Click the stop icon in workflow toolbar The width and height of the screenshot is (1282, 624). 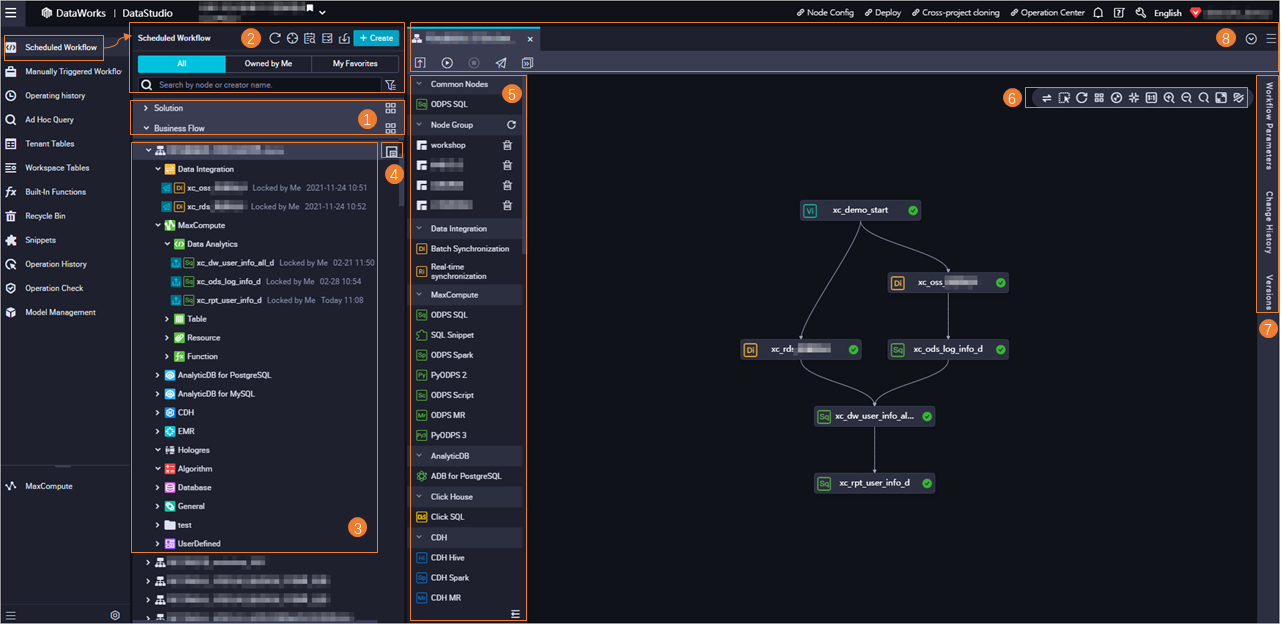pos(474,63)
